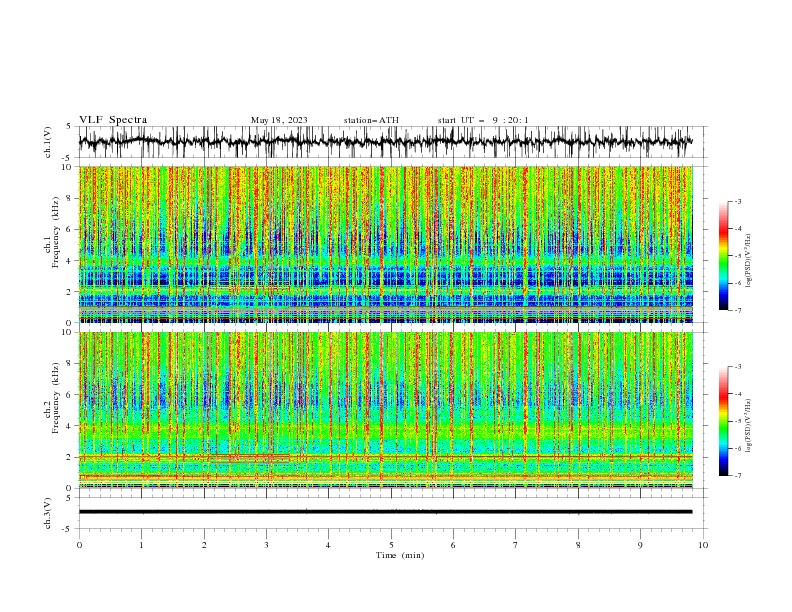Click the ch.2 colorbar "log(PSD)(V²/Hz)" label

pos(748,426)
